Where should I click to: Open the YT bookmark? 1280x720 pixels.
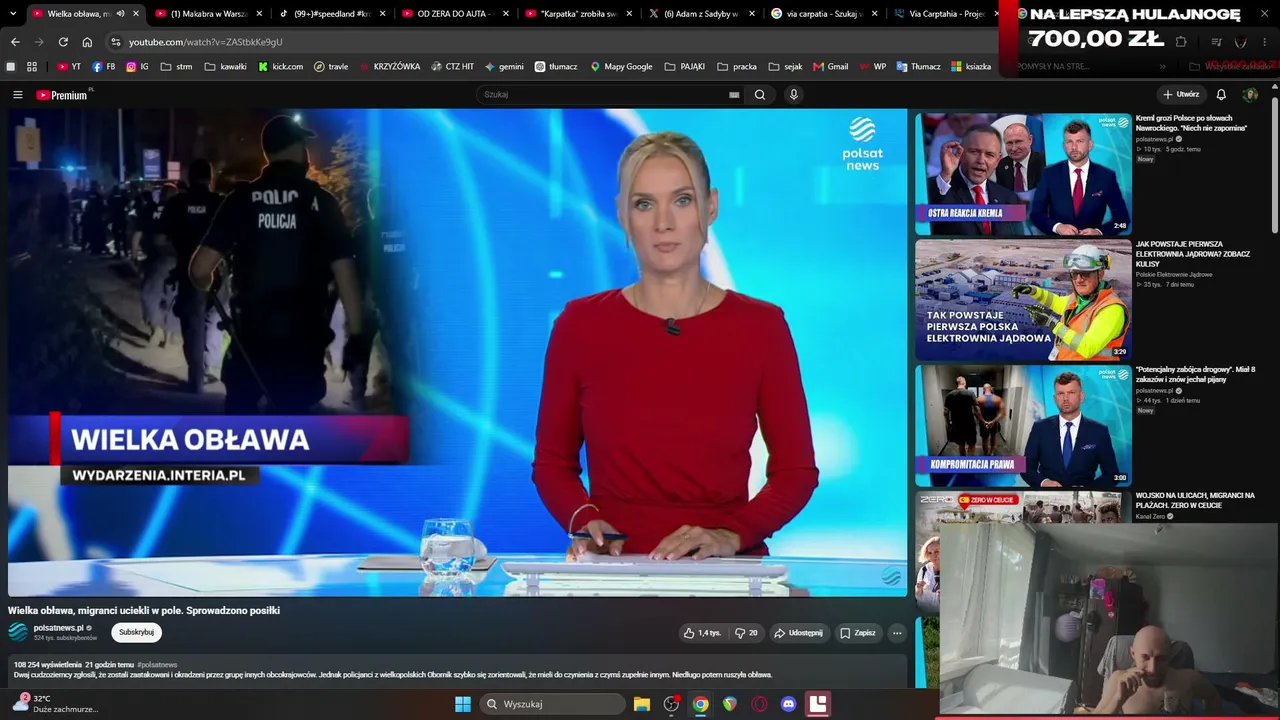(x=69, y=67)
